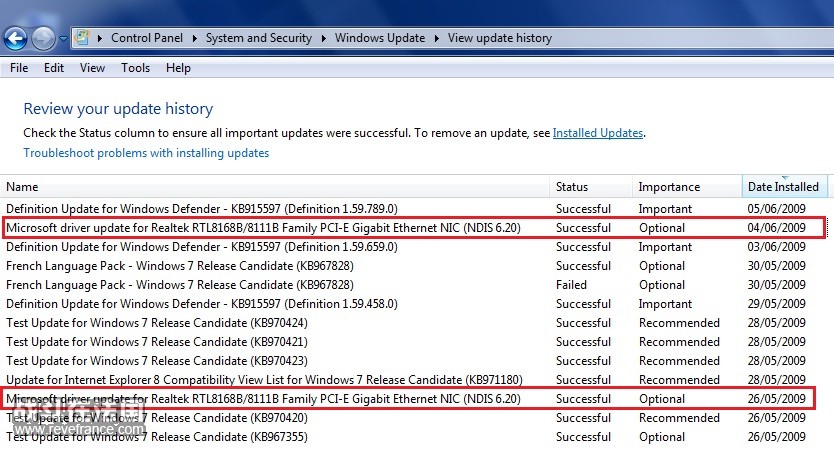Navigate to System and Security breadcrumb

(259, 38)
